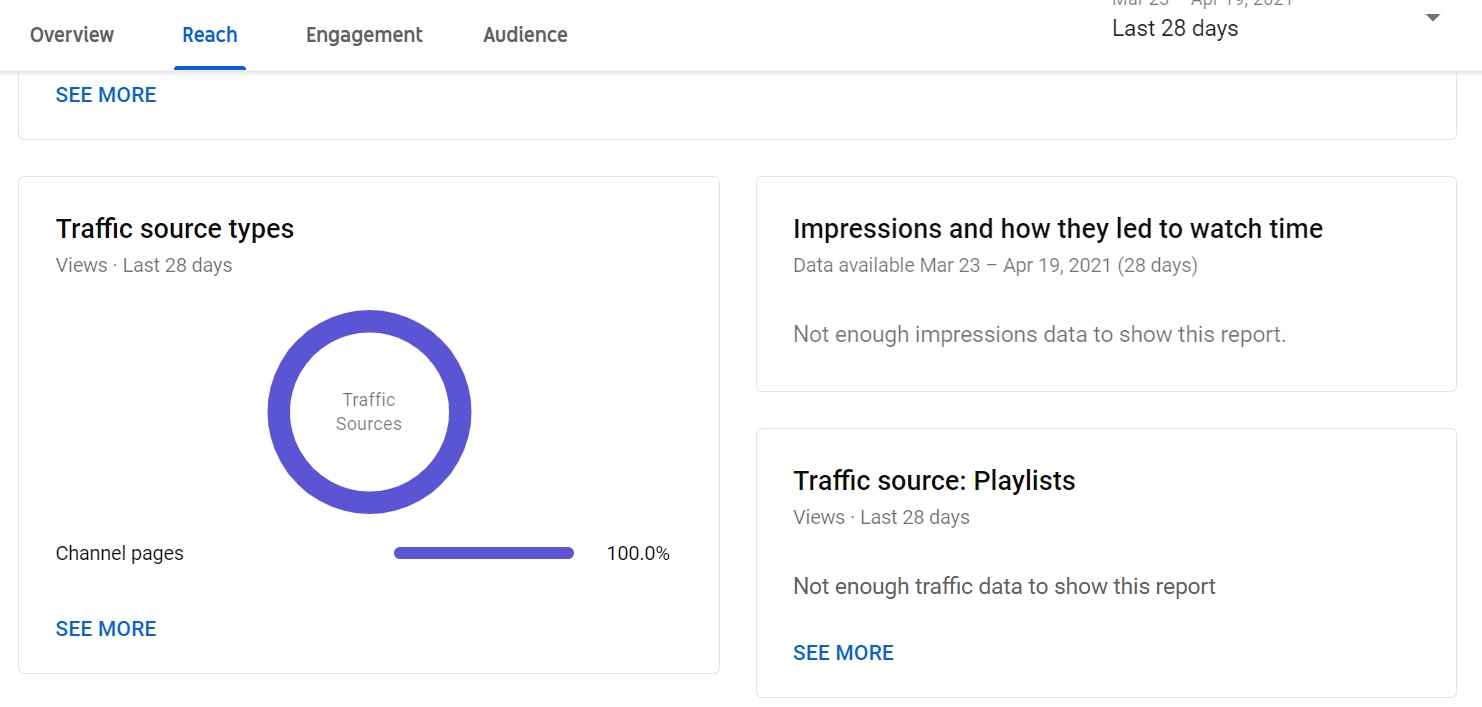Click 'Views · Last 28 days' under Traffic source types
The width and height of the screenshot is (1482, 707).
[144, 265]
